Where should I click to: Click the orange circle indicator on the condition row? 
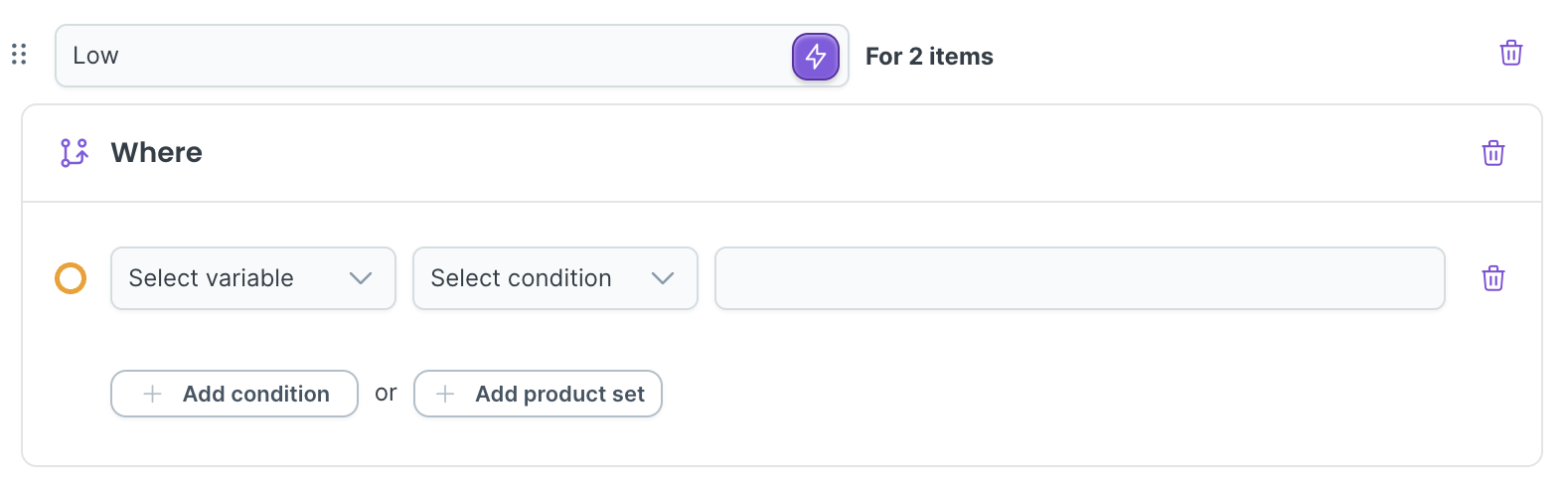71,278
